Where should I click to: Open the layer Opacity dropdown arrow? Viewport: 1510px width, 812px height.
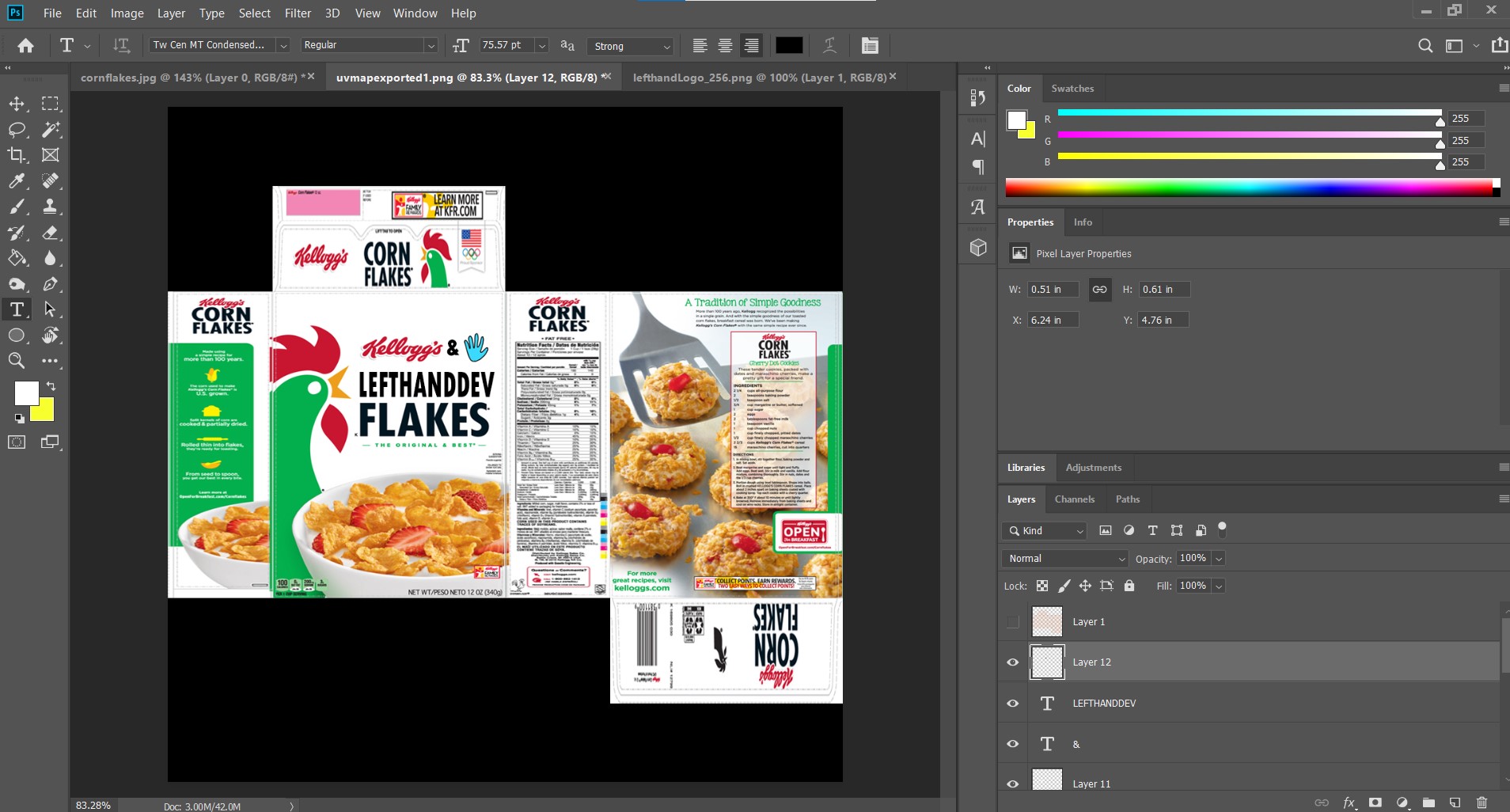pyautogui.click(x=1219, y=559)
